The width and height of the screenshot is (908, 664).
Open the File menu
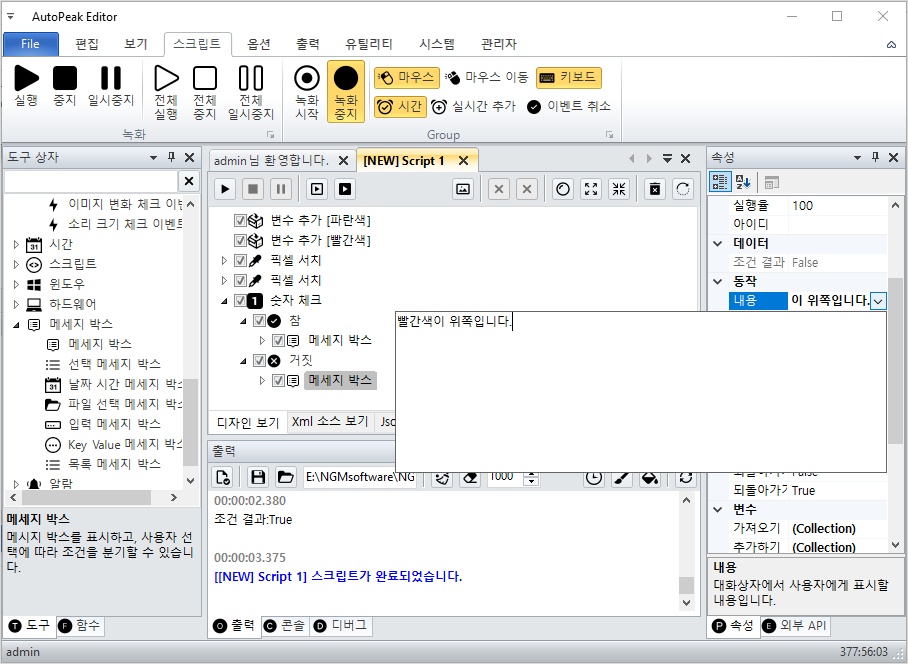(31, 44)
